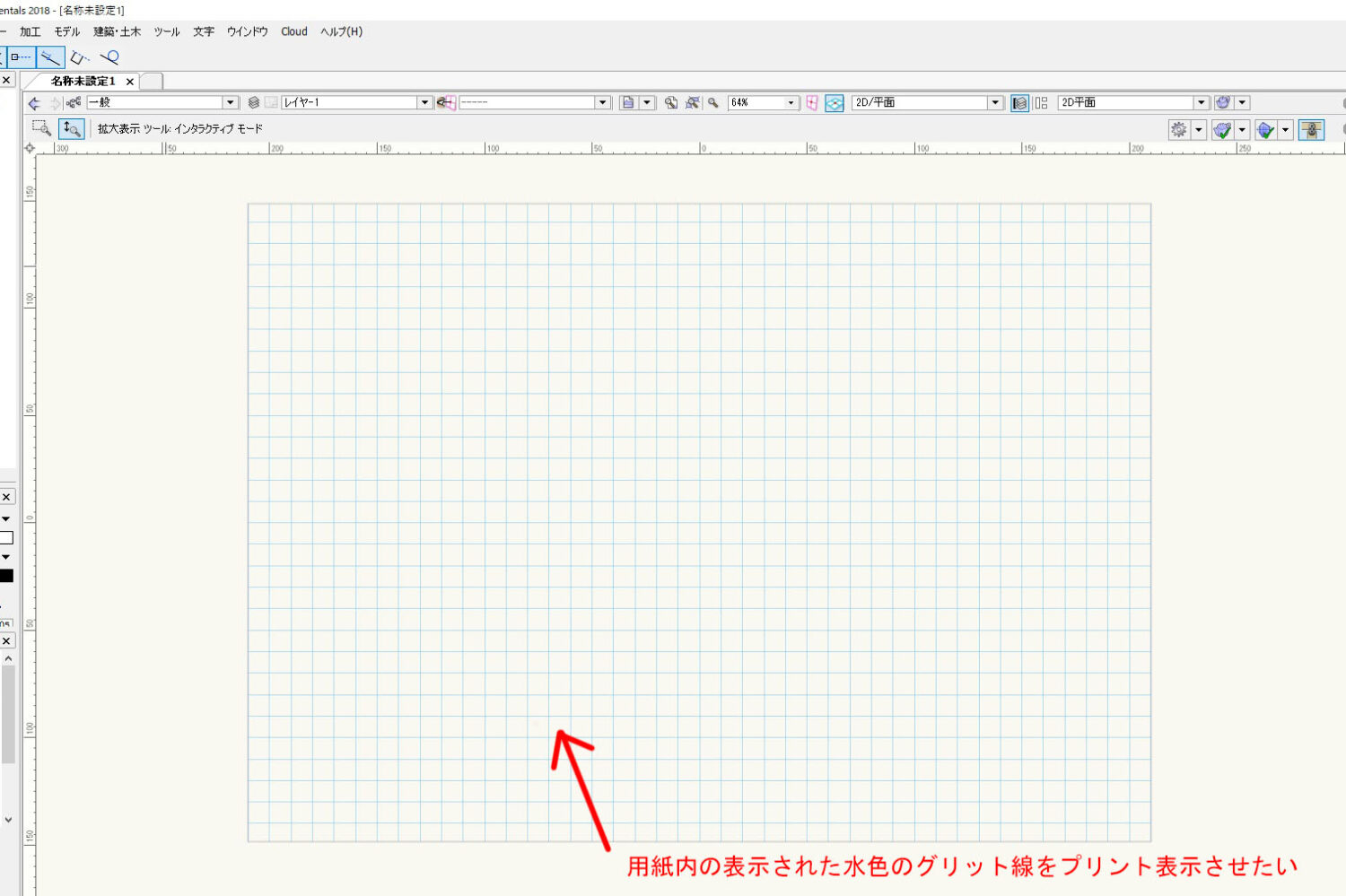This screenshot has width=1346, height=896.
Task: Click the left palette scroll down arrow
Action: tap(8, 819)
